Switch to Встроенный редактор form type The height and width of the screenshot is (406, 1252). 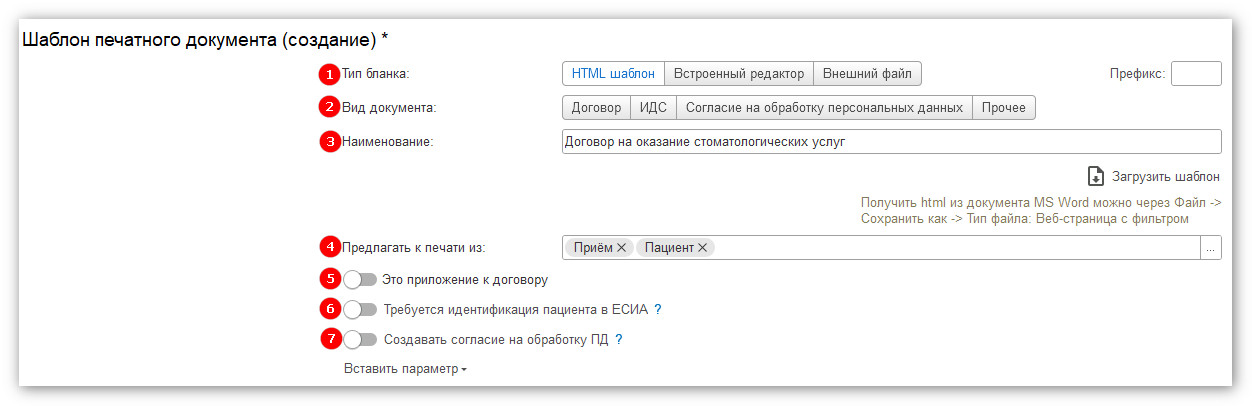click(738, 73)
